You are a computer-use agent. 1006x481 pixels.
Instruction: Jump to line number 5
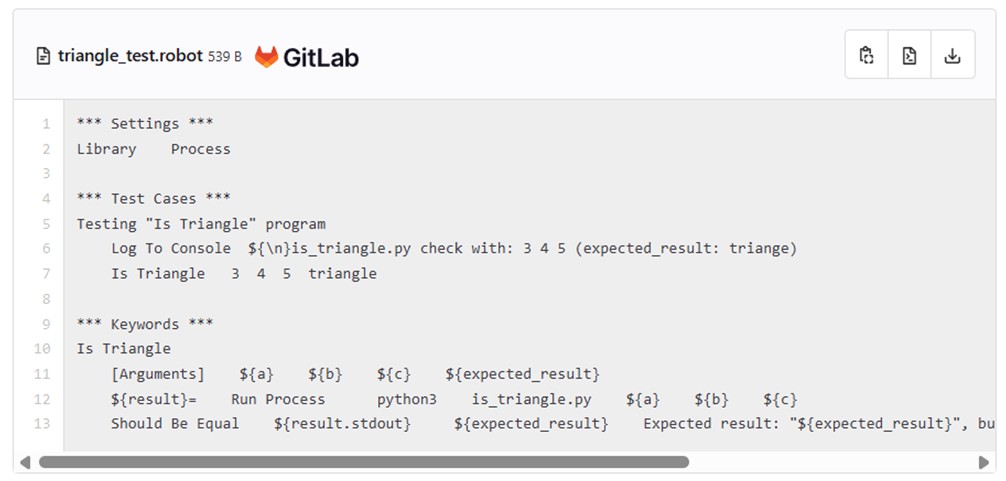pyautogui.click(x=45, y=199)
